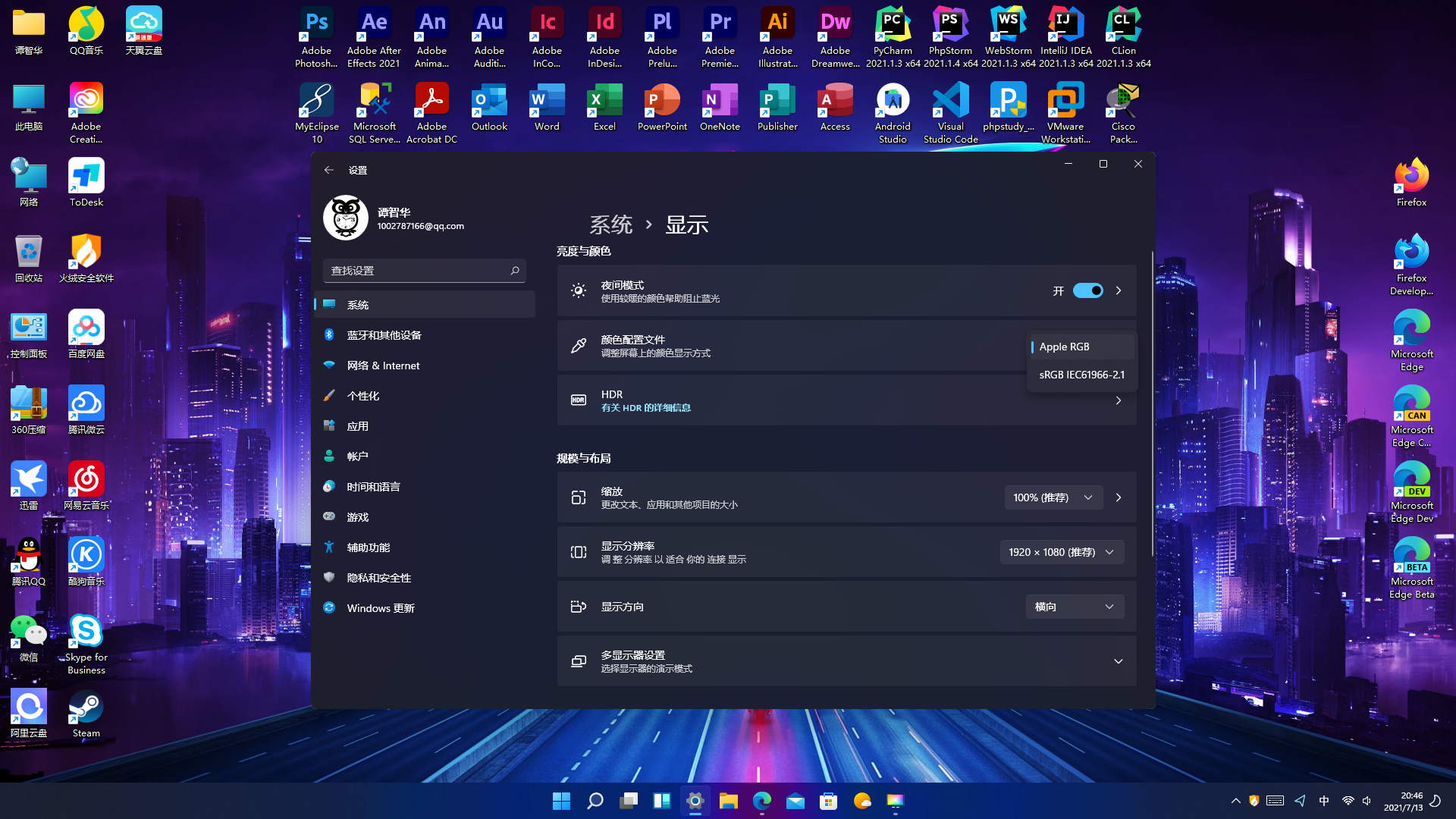This screenshot has height=819, width=1456.
Task: Select 网络 & Internet in the sidebar
Action: coord(383,366)
